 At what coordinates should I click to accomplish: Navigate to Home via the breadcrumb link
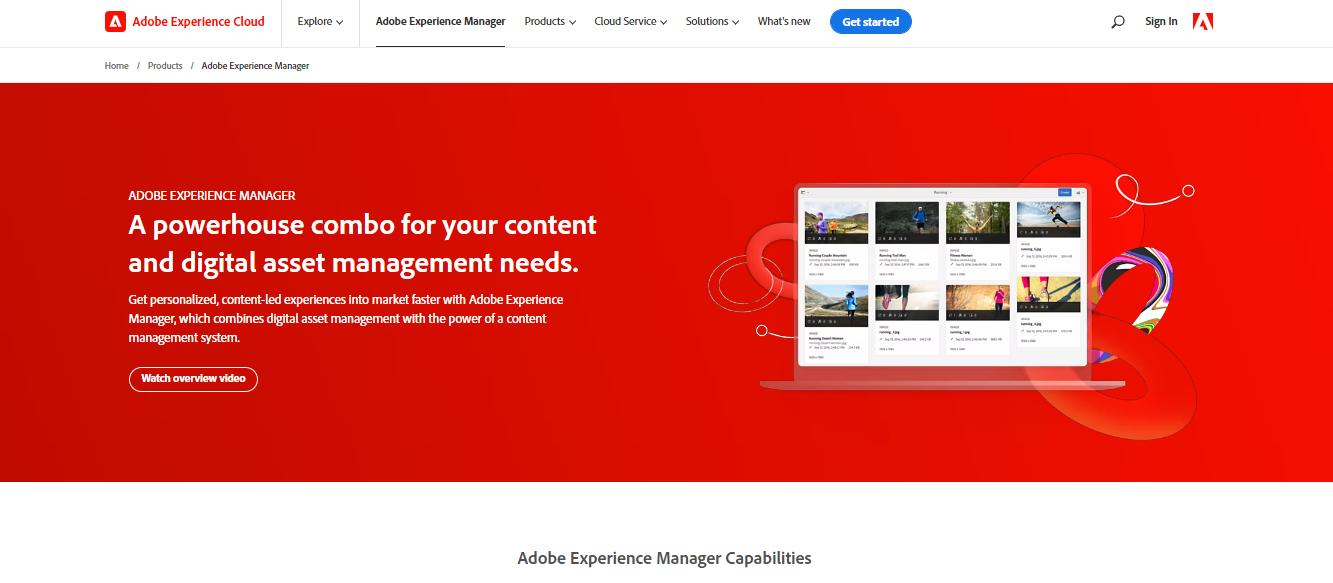116,65
